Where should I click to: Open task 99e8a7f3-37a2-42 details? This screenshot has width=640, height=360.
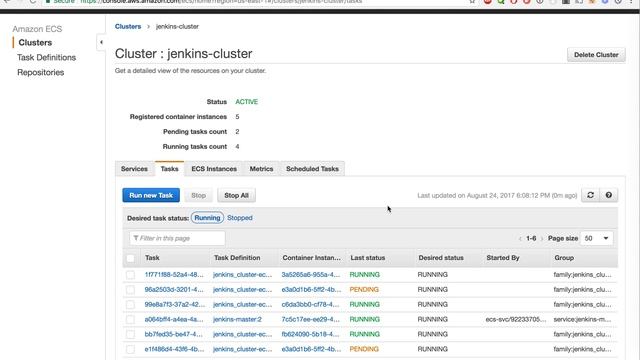click(175, 304)
